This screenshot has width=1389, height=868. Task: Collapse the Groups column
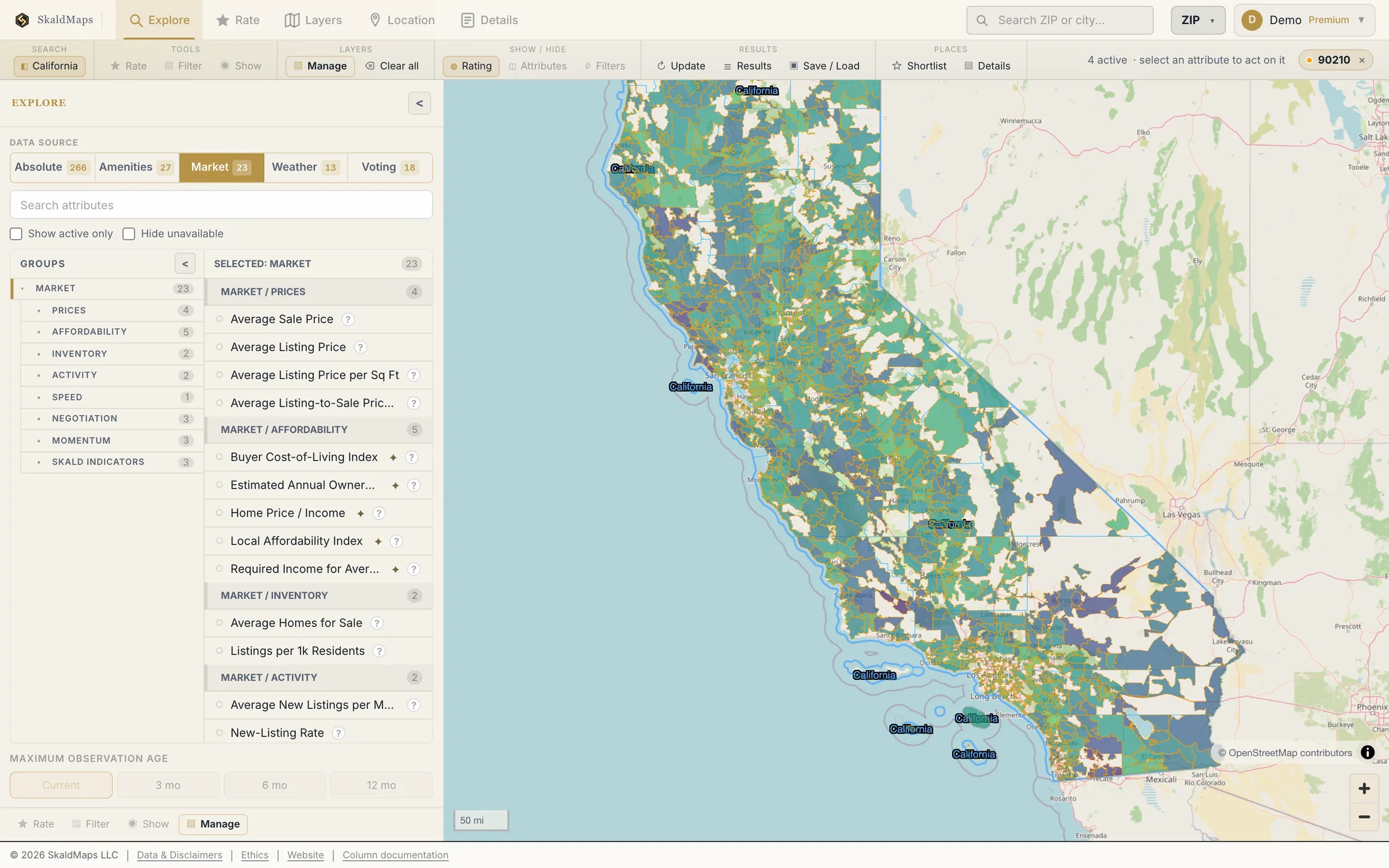tap(185, 264)
